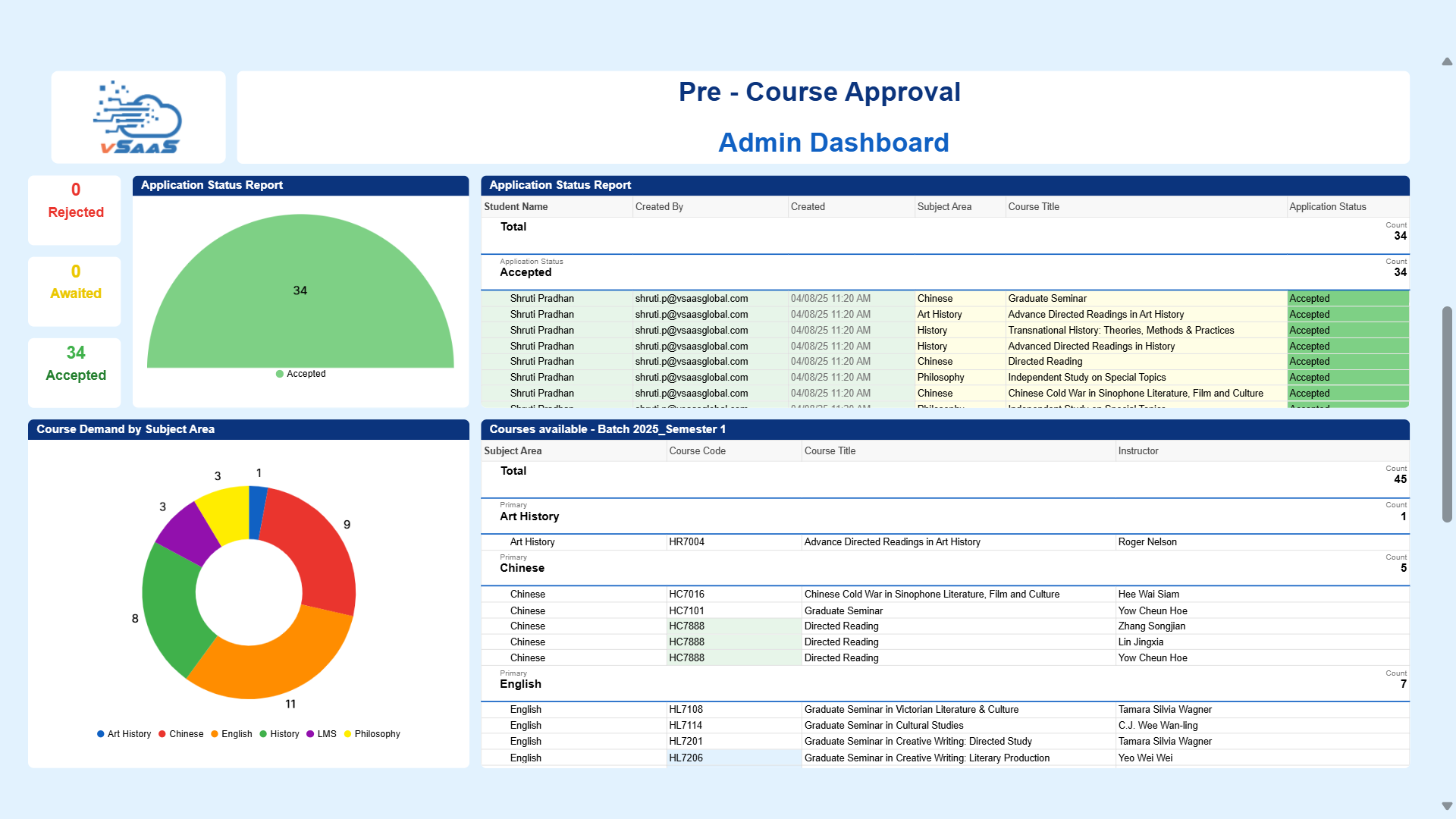
Task: Toggle History legend dot
Action: click(x=263, y=734)
